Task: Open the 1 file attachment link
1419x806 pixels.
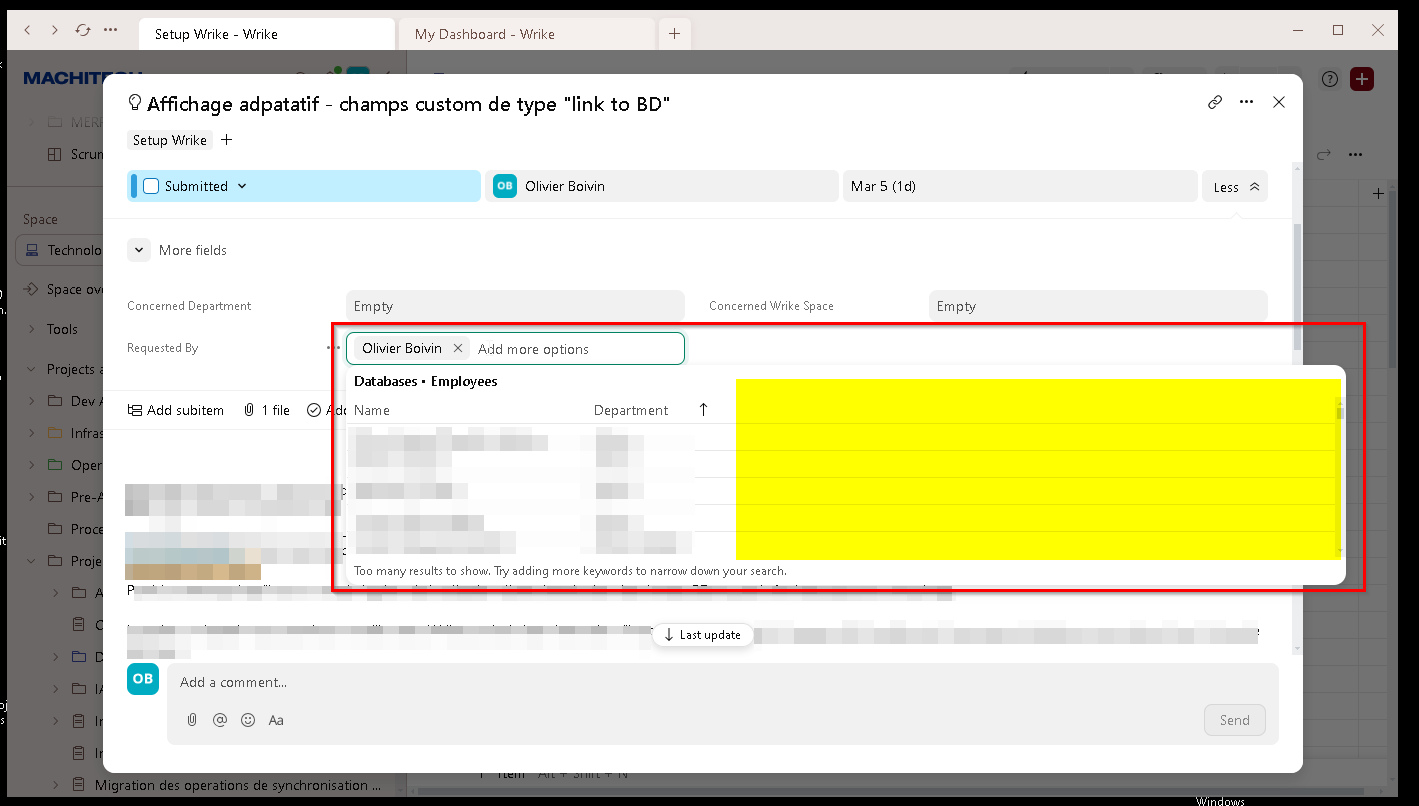Action: tap(266, 410)
